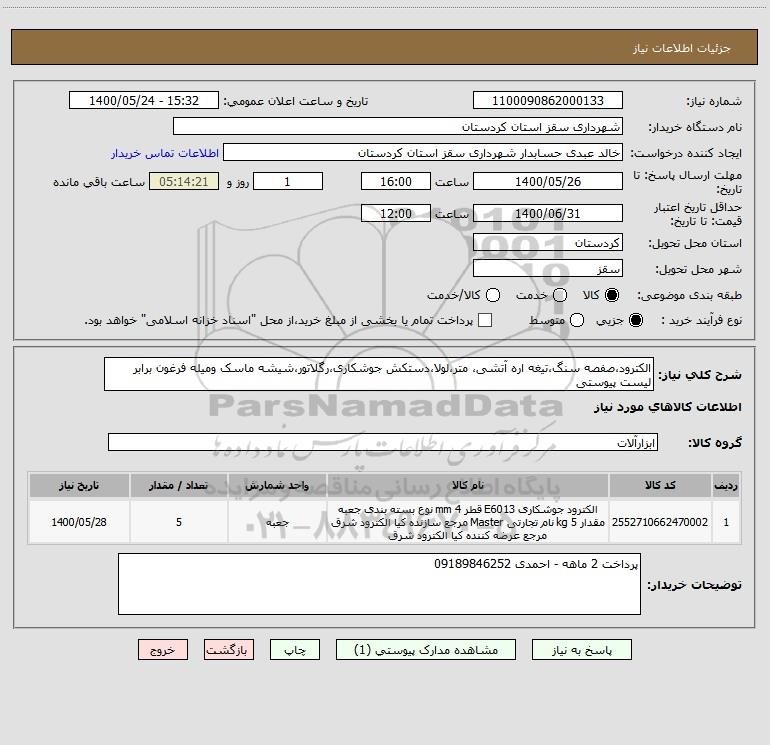
Task: Click the unit cell جعبه
Action: pos(277,522)
